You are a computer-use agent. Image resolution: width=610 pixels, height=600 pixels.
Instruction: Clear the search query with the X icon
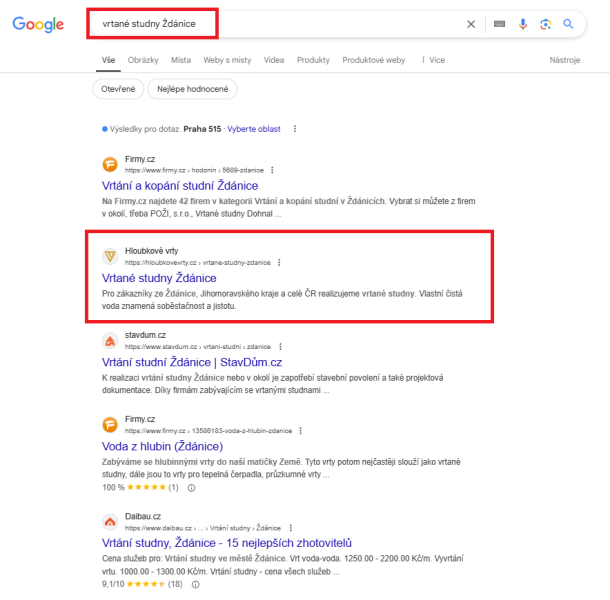click(x=471, y=24)
